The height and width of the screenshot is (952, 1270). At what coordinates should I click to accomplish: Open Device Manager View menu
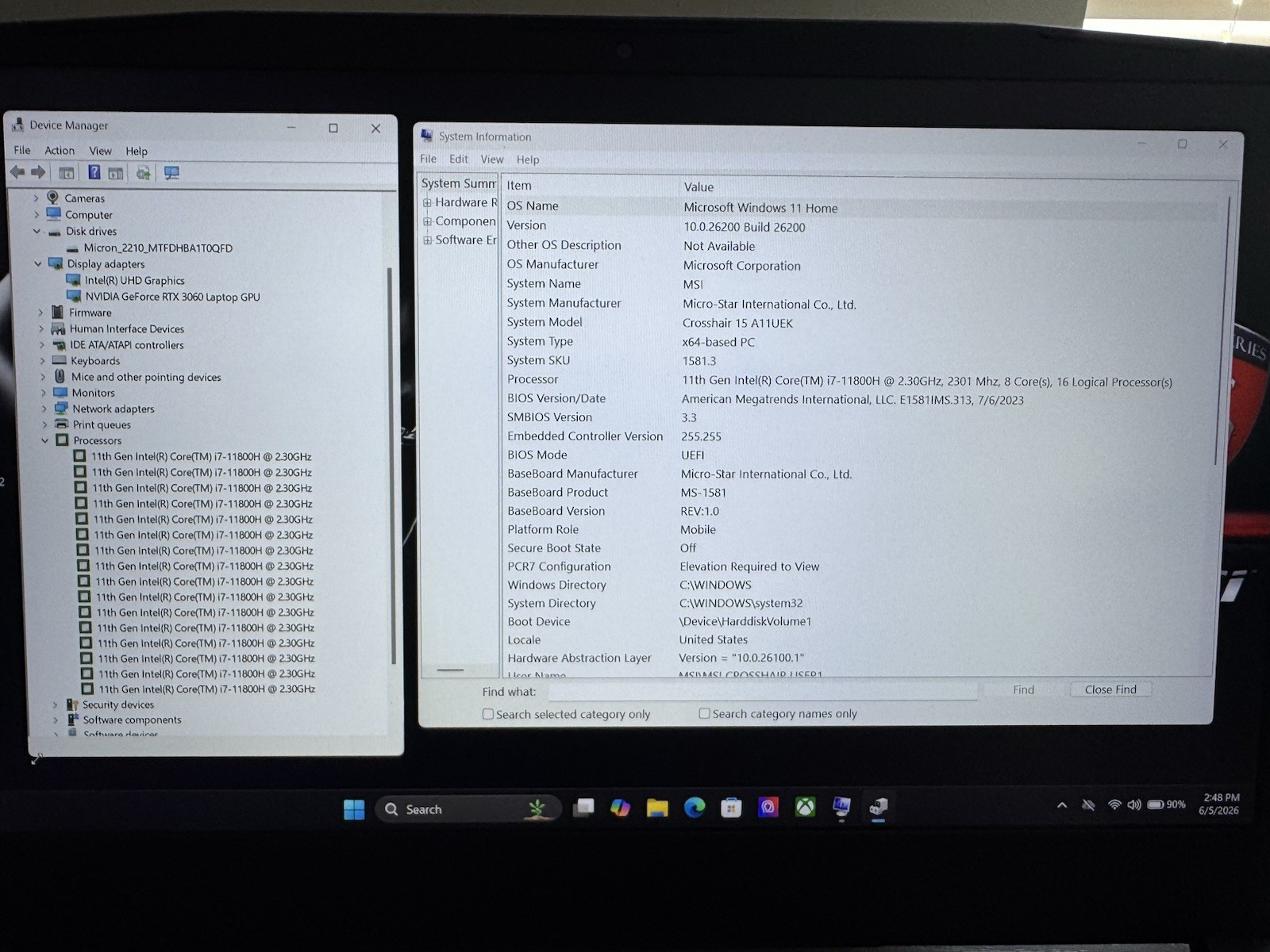tap(100, 151)
